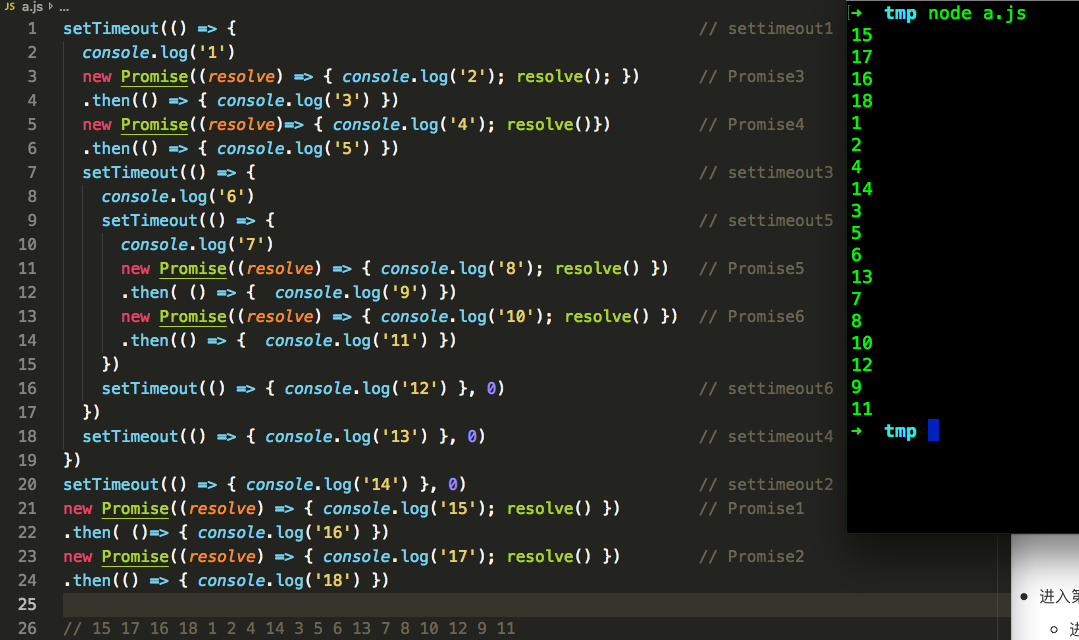This screenshot has height=640, width=1079.
Task: Expand the breadcrumb chevron after a.js
Action: pyautogui.click(x=51, y=6)
